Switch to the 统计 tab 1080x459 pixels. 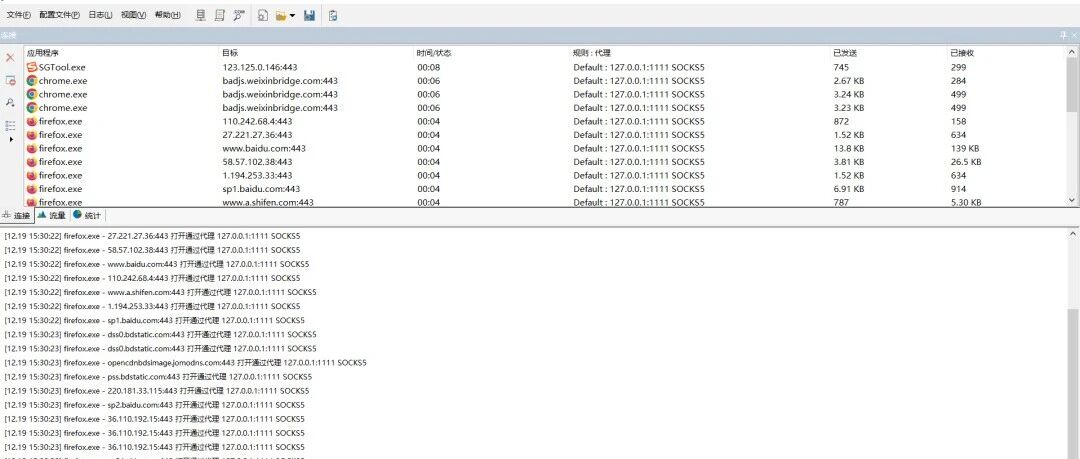(87, 216)
